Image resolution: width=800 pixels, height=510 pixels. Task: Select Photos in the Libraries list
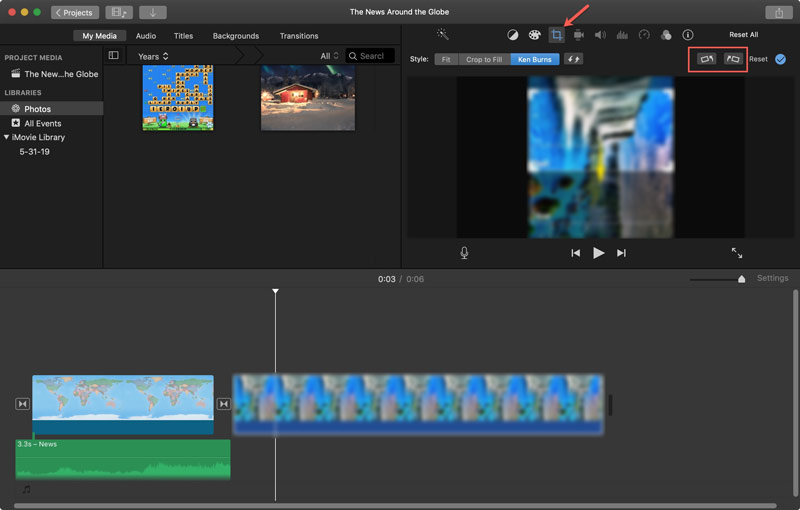[x=52, y=109]
